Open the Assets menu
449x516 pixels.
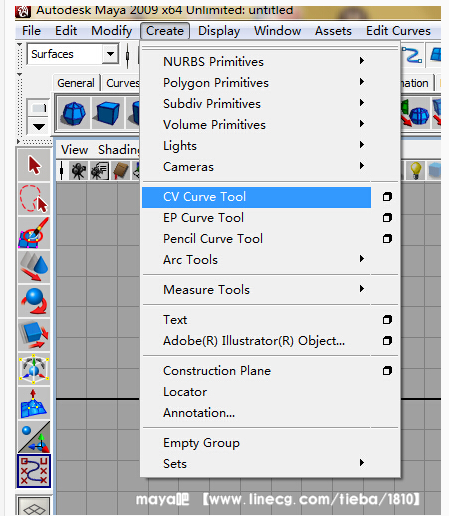333,31
